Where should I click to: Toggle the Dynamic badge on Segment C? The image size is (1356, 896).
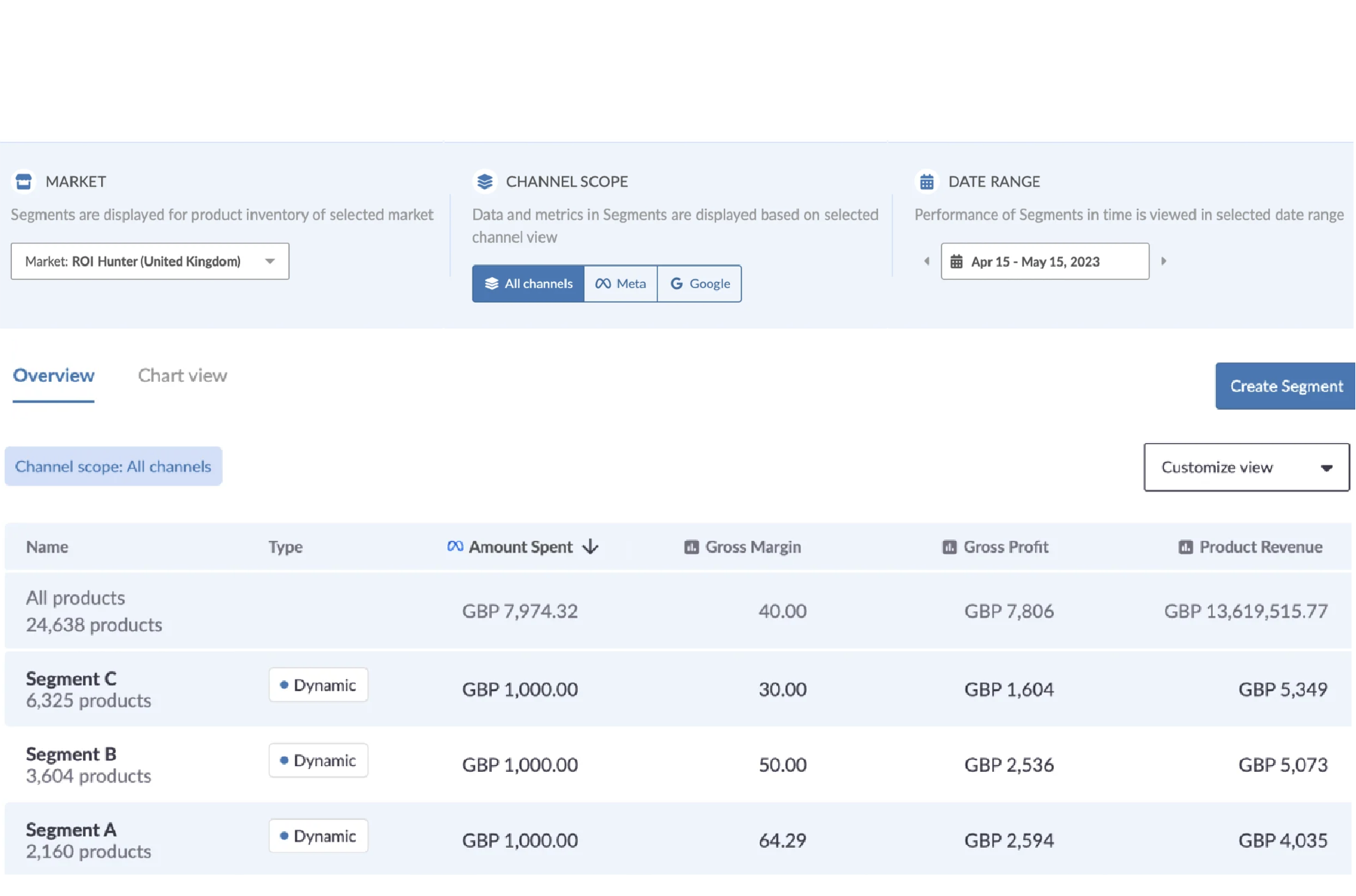click(x=318, y=685)
